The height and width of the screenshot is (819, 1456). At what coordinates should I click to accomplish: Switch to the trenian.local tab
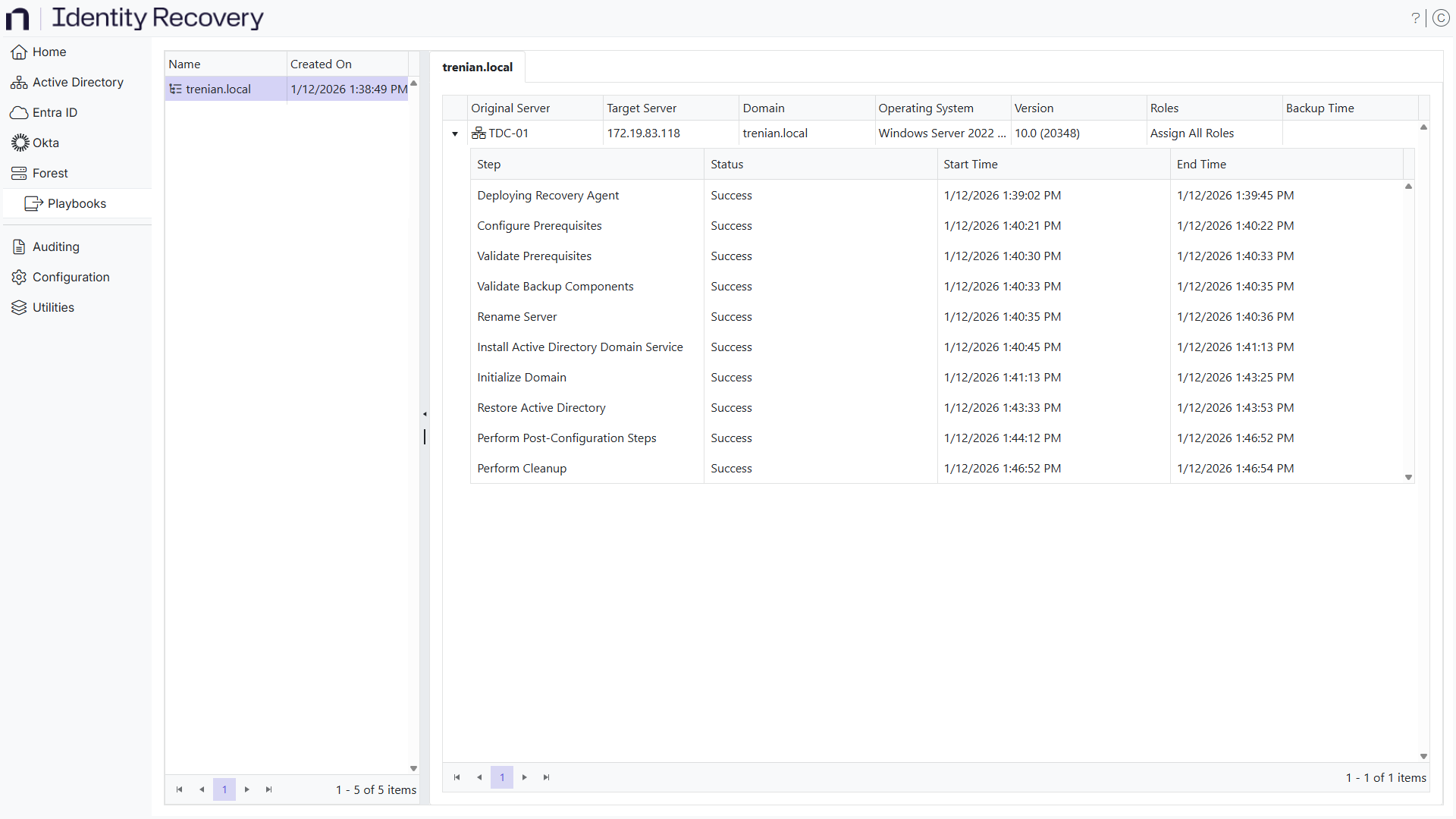tap(477, 67)
